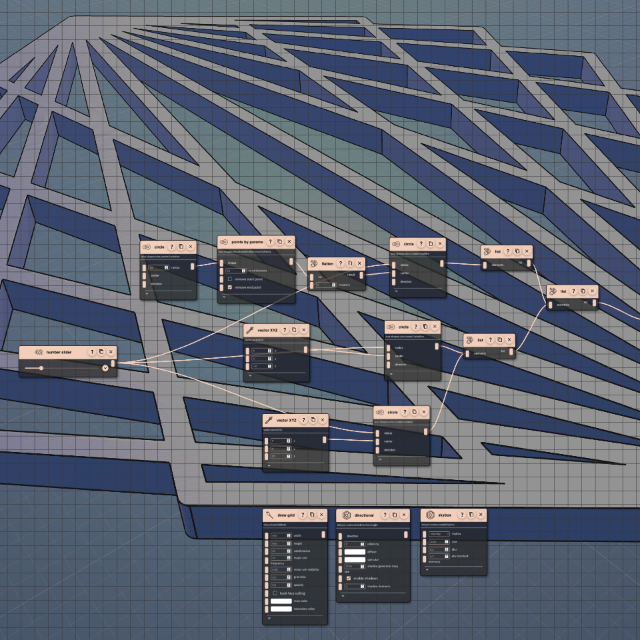Collapse the skybox node bottom chevron
This screenshot has width=640, height=640.
(427, 569)
